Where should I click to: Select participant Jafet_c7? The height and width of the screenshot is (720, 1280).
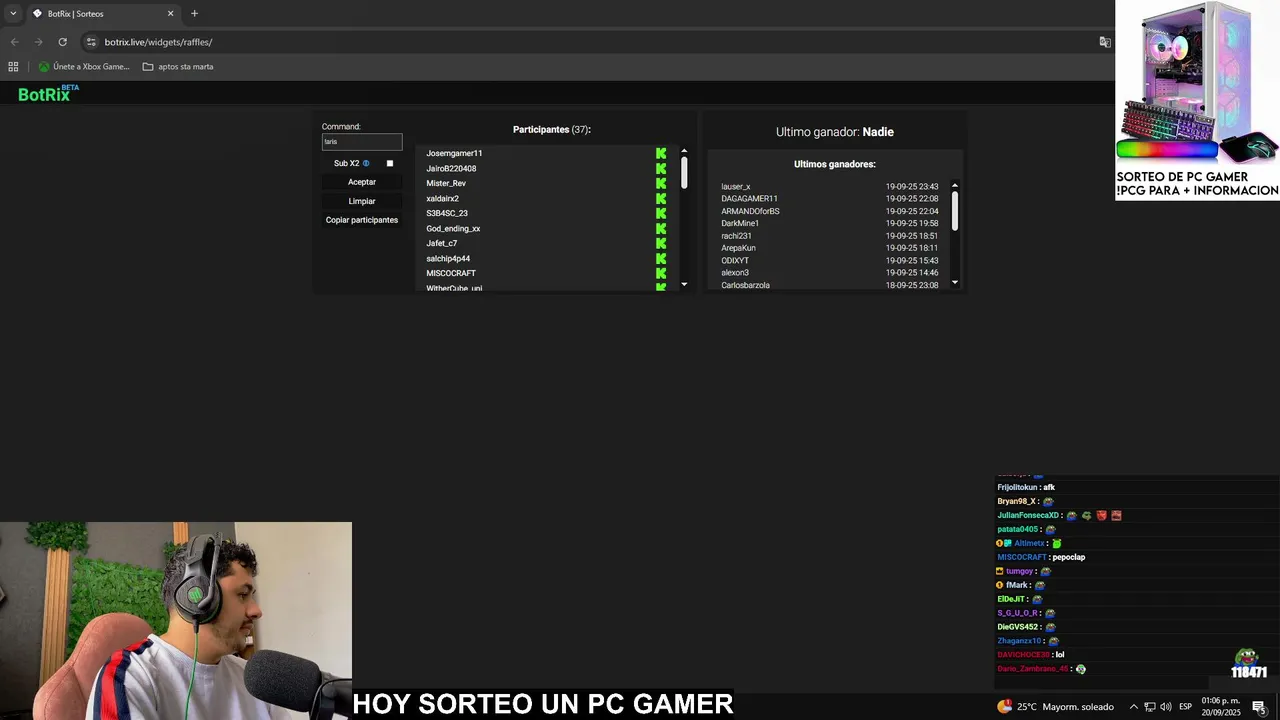(441, 243)
